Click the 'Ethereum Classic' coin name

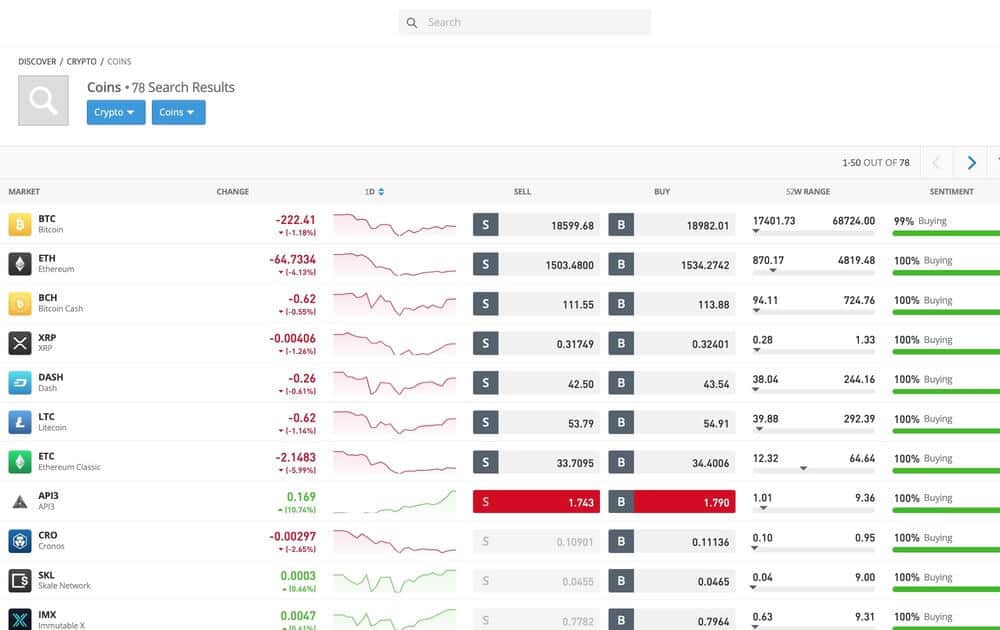tap(69, 467)
